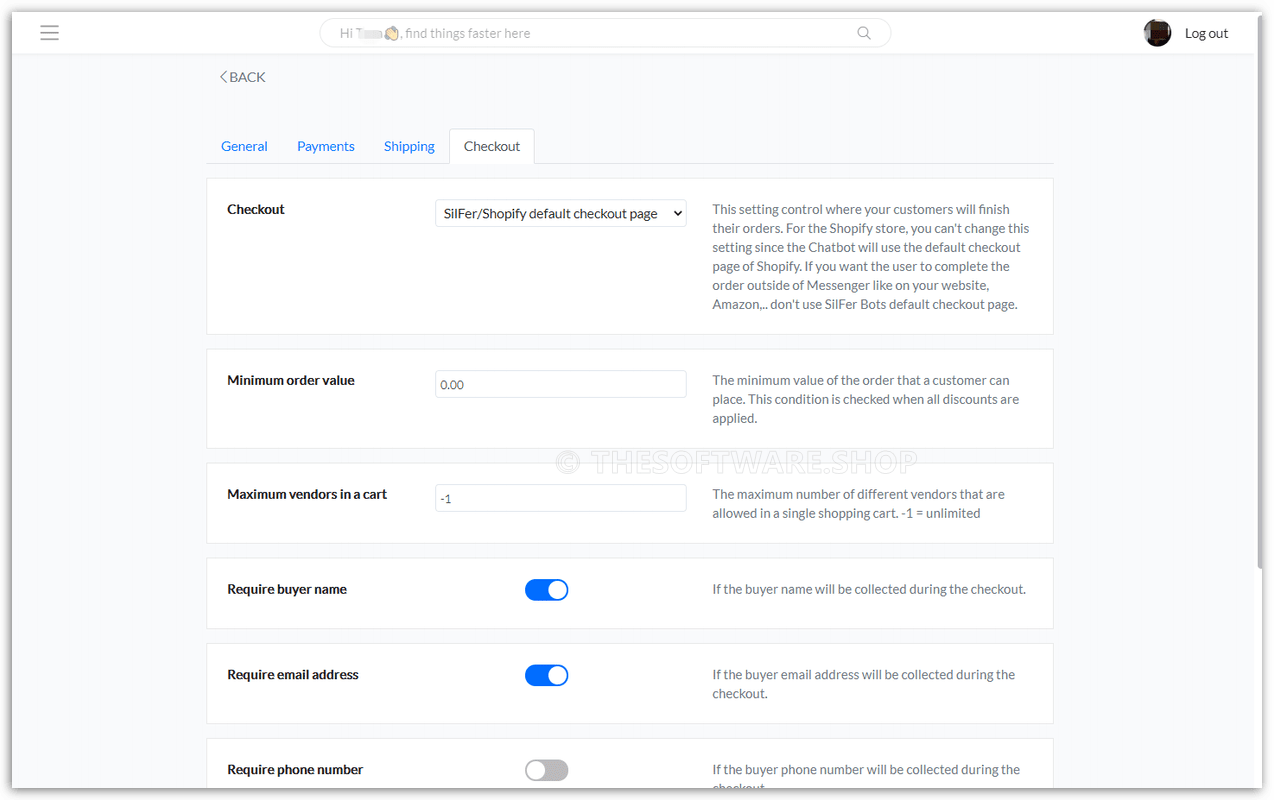Click the back chevron arrow icon
The image size is (1274, 800).
pyautogui.click(x=223, y=76)
